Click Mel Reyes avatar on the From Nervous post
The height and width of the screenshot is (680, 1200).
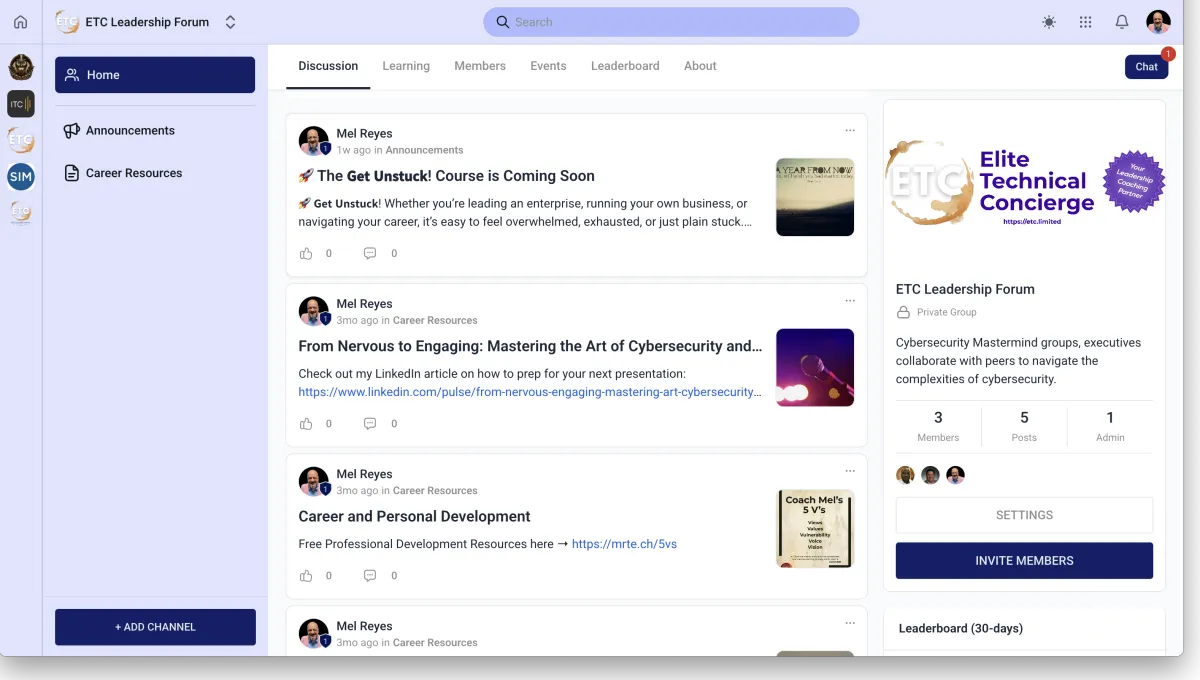coord(314,311)
